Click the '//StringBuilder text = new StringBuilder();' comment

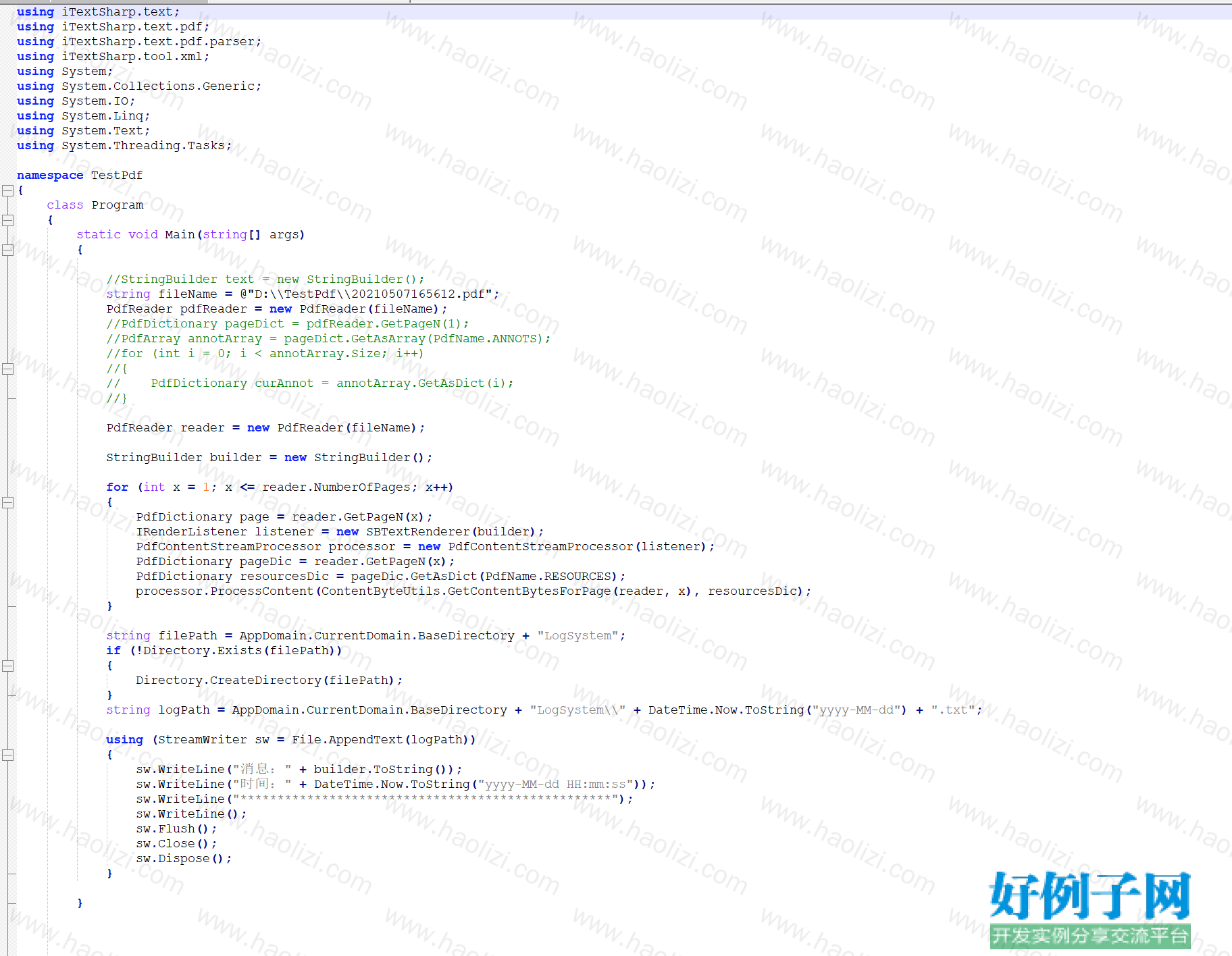(265, 280)
